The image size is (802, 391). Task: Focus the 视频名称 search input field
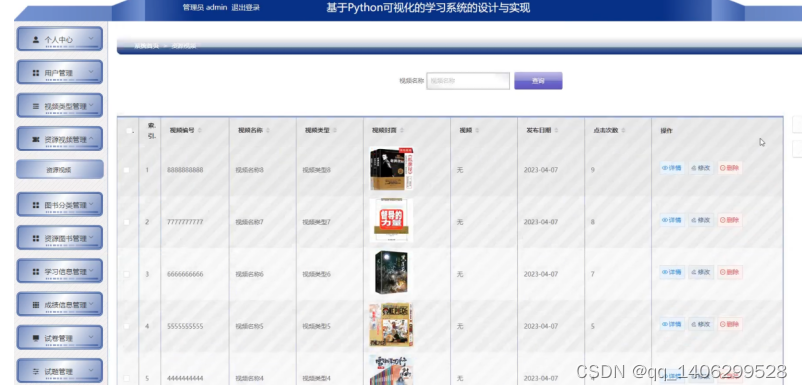pos(468,81)
